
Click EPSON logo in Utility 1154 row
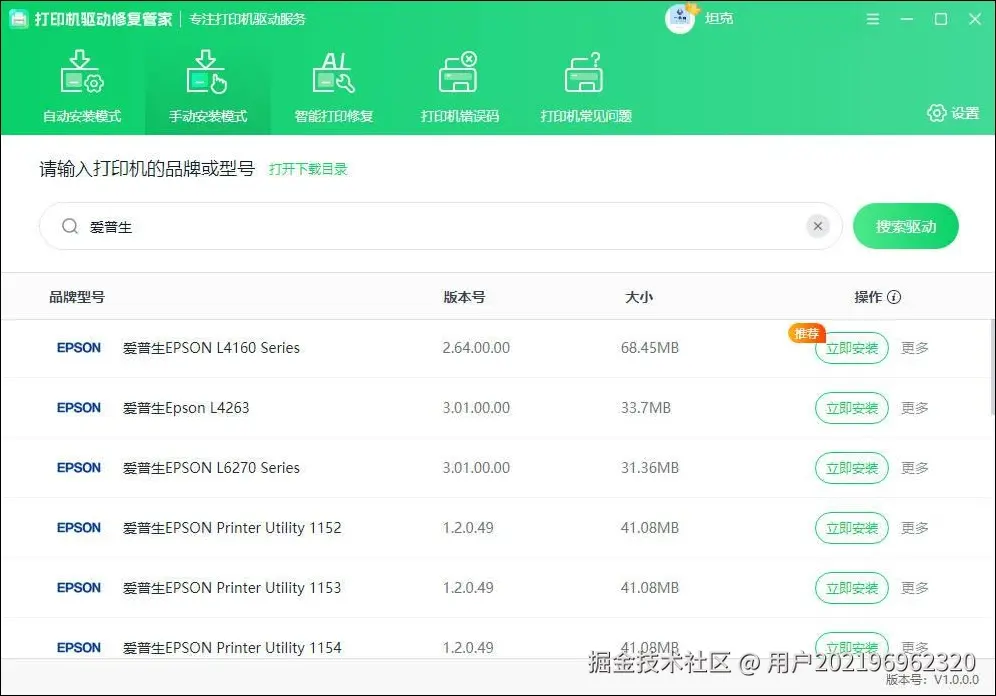[x=79, y=647]
